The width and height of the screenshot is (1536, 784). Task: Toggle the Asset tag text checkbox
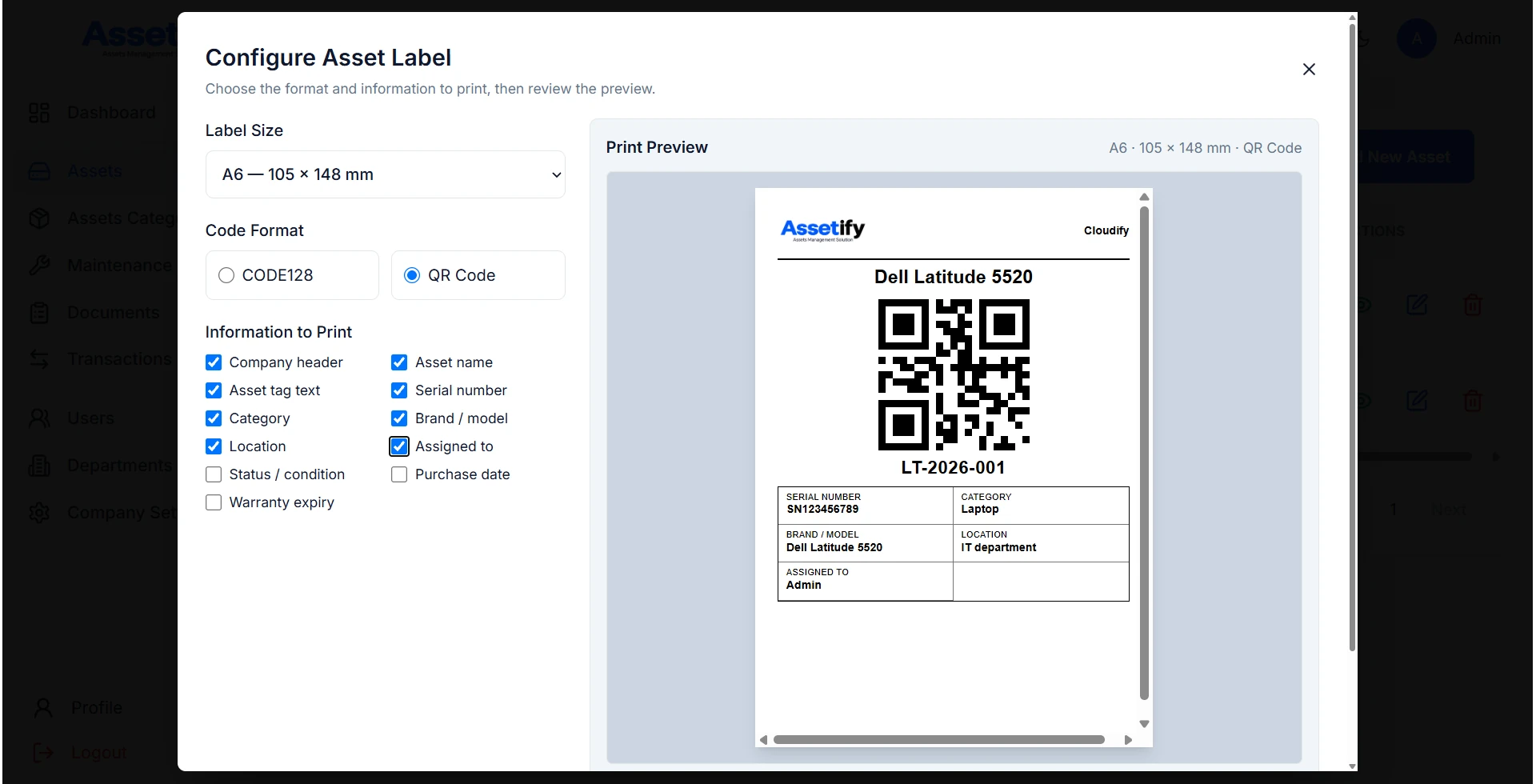[x=214, y=390]
